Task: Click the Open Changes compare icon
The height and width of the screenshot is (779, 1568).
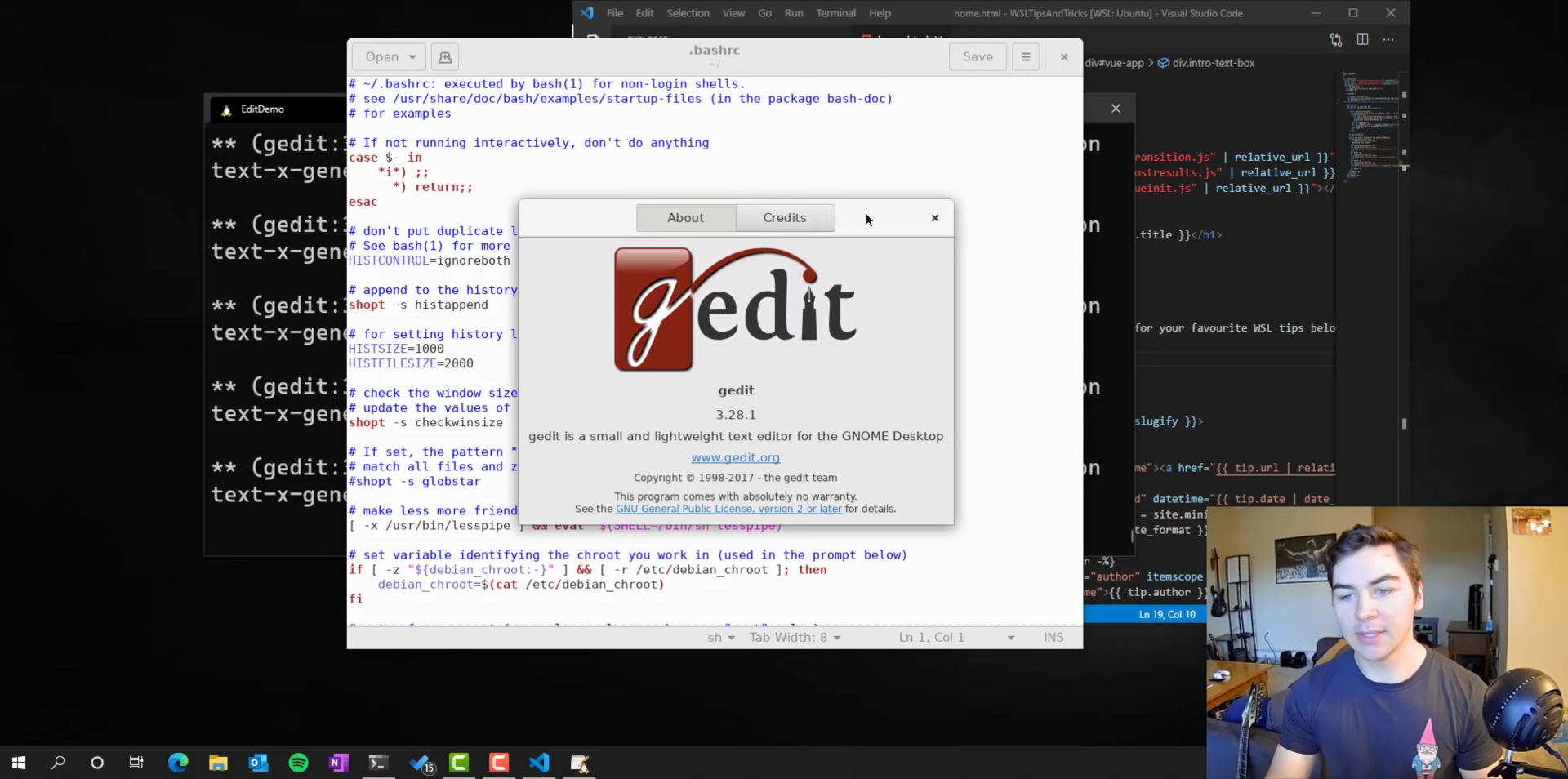Action: (x=1336, y=40)
